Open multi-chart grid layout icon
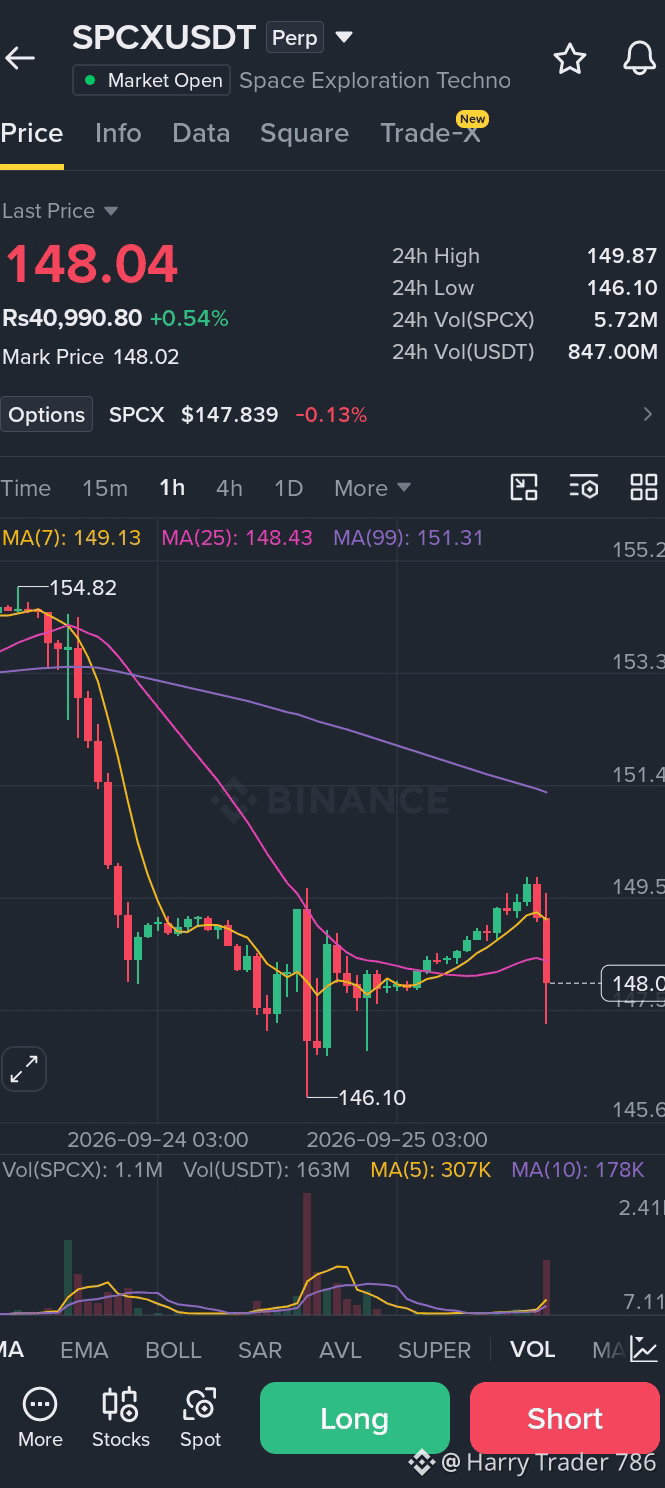Screen dimensions: 665x1488 (x=644, y=488)
